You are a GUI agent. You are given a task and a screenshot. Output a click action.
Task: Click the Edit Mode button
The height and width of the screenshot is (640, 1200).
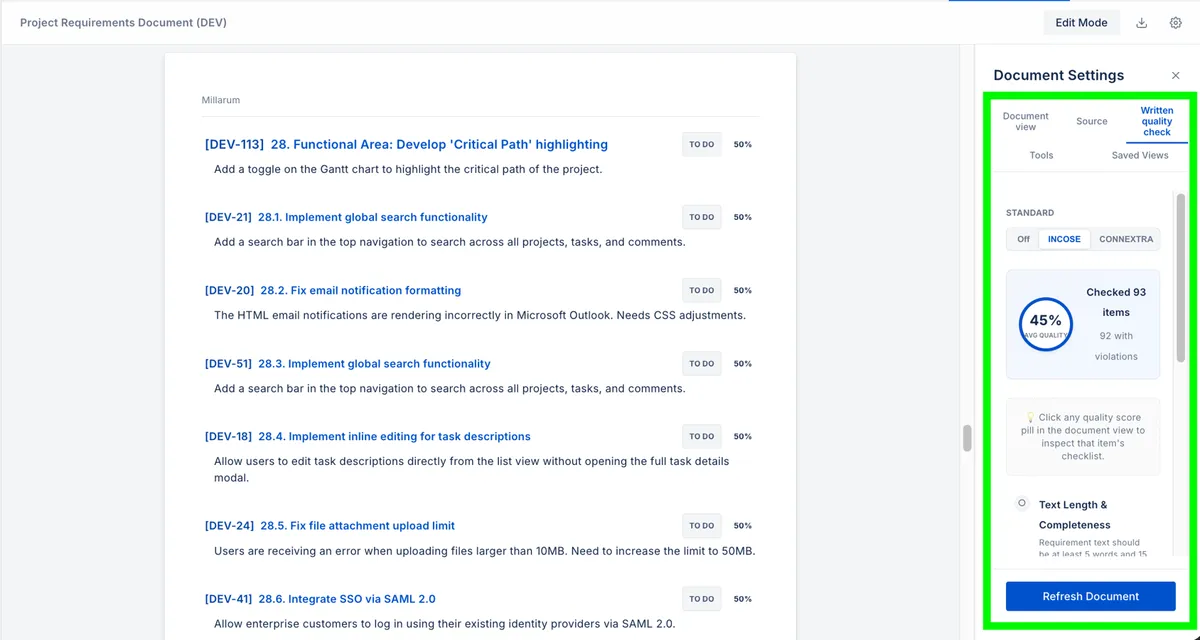point(1081,23)
